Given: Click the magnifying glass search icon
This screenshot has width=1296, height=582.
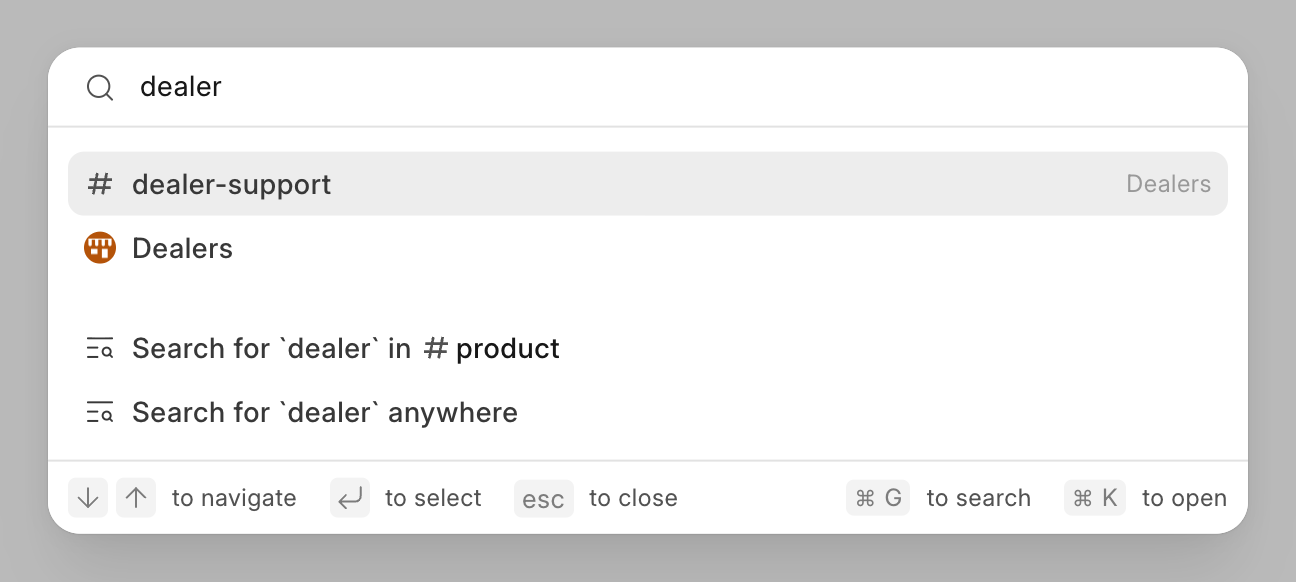Looking at the screenshot, I should tap(100, 87).
